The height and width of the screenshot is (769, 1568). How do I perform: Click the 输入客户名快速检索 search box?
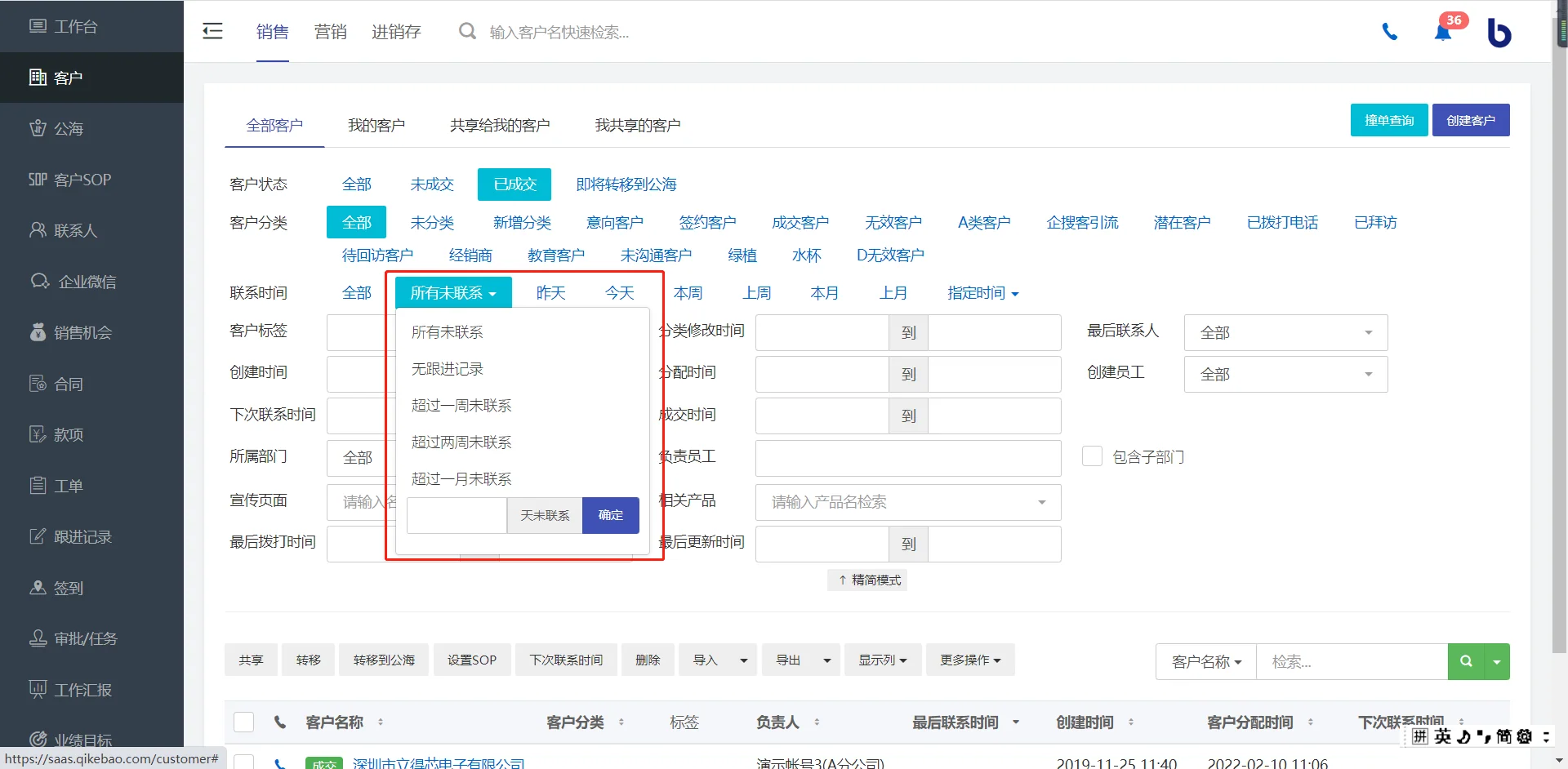point(559,33)
